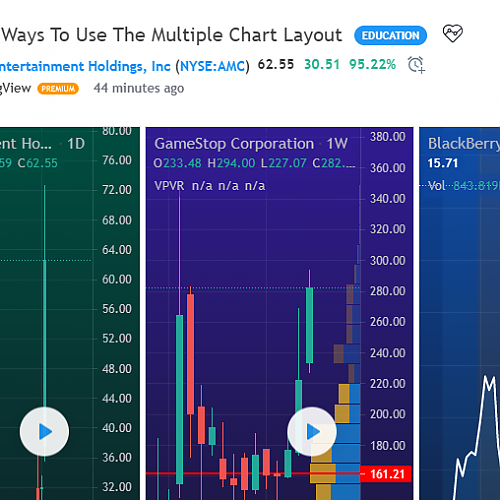Open the BlackBerry chart thumbnail
Screen dimensions: 500x500
coord(460,313)
